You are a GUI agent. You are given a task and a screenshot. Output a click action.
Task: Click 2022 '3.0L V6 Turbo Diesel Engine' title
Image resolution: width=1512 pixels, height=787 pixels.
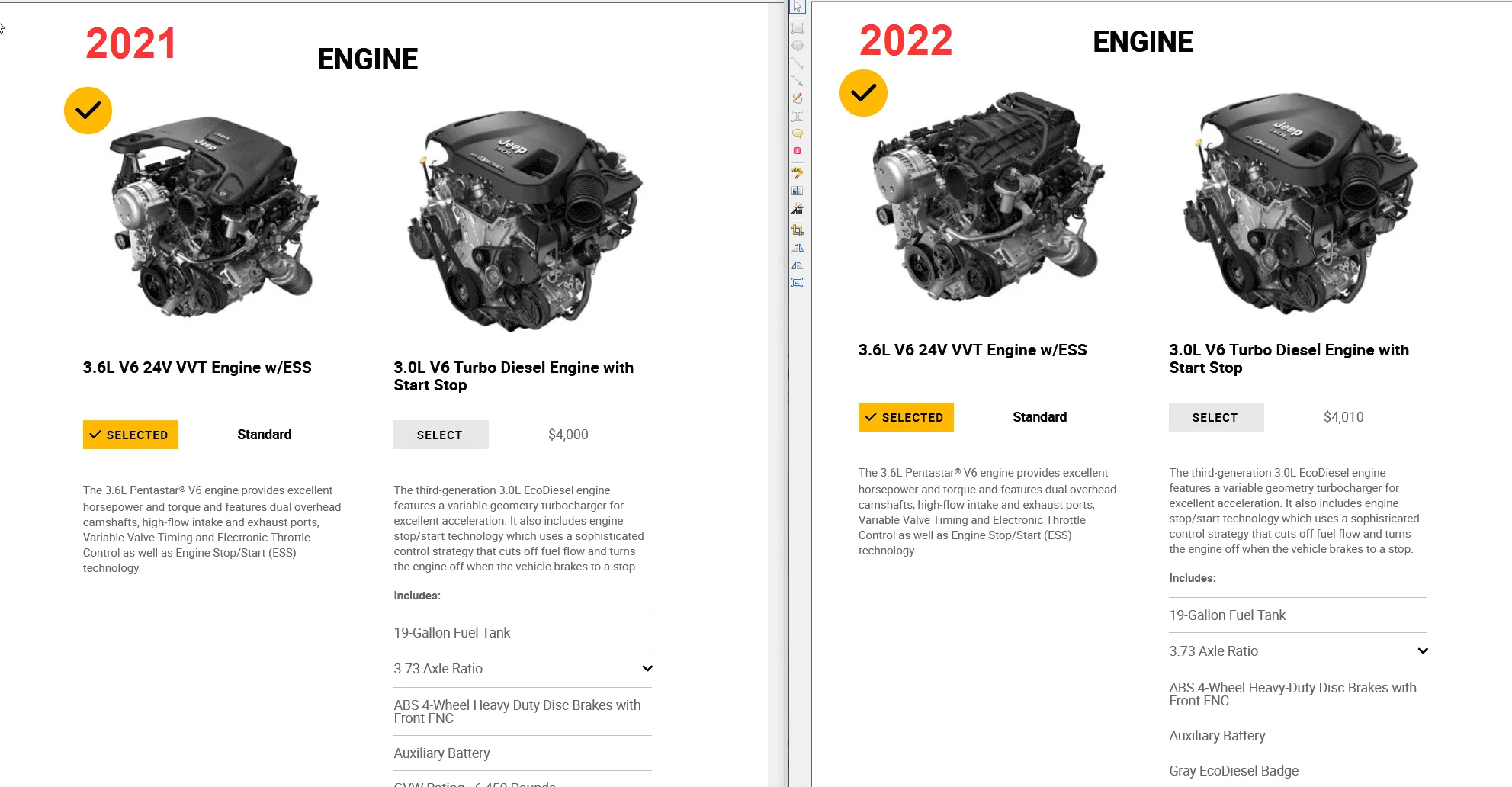click(1289, 358)
